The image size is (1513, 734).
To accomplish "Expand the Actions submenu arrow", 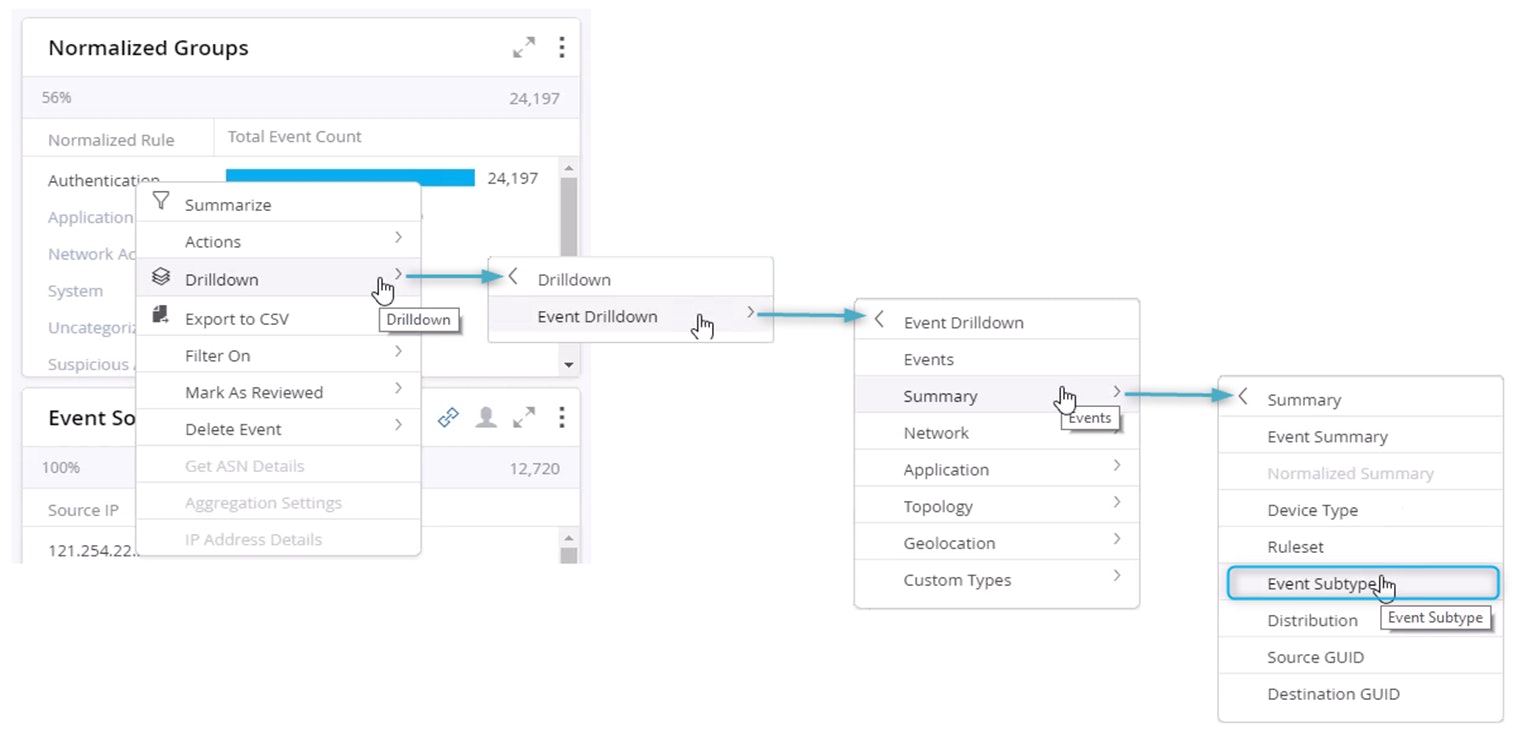I will 398,239.
